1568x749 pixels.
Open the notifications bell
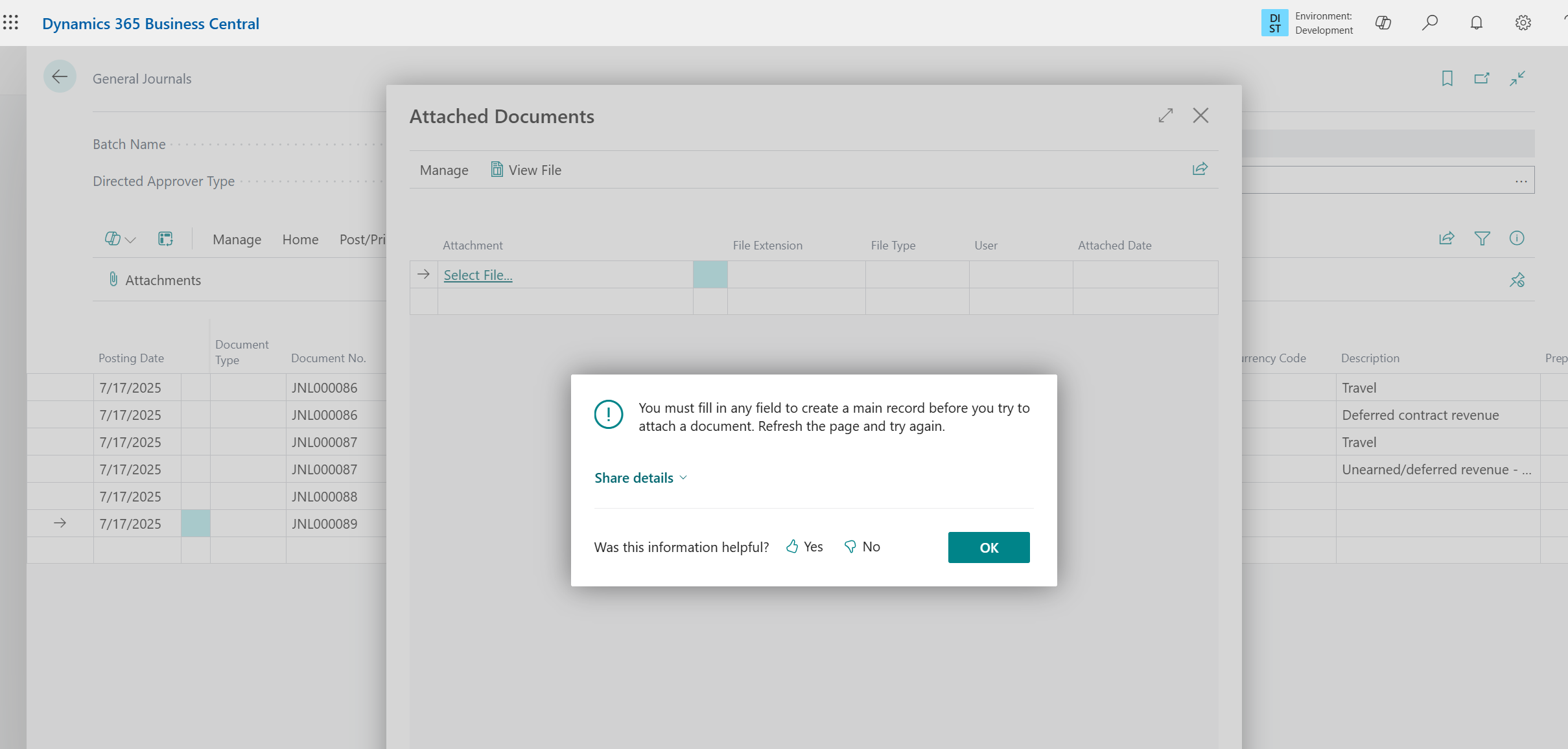(x=1476, y=23)
